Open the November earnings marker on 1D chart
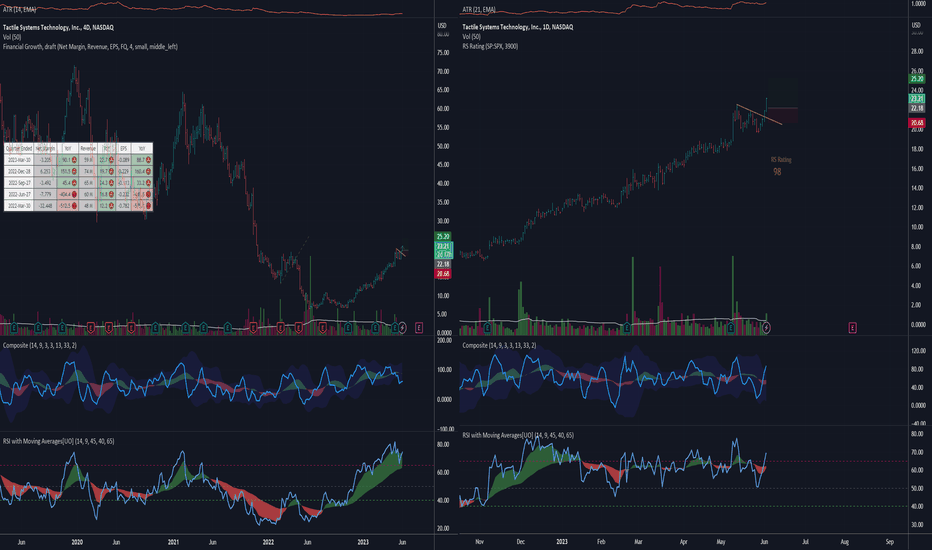This screenshot has height=550, width=932. 487,328
